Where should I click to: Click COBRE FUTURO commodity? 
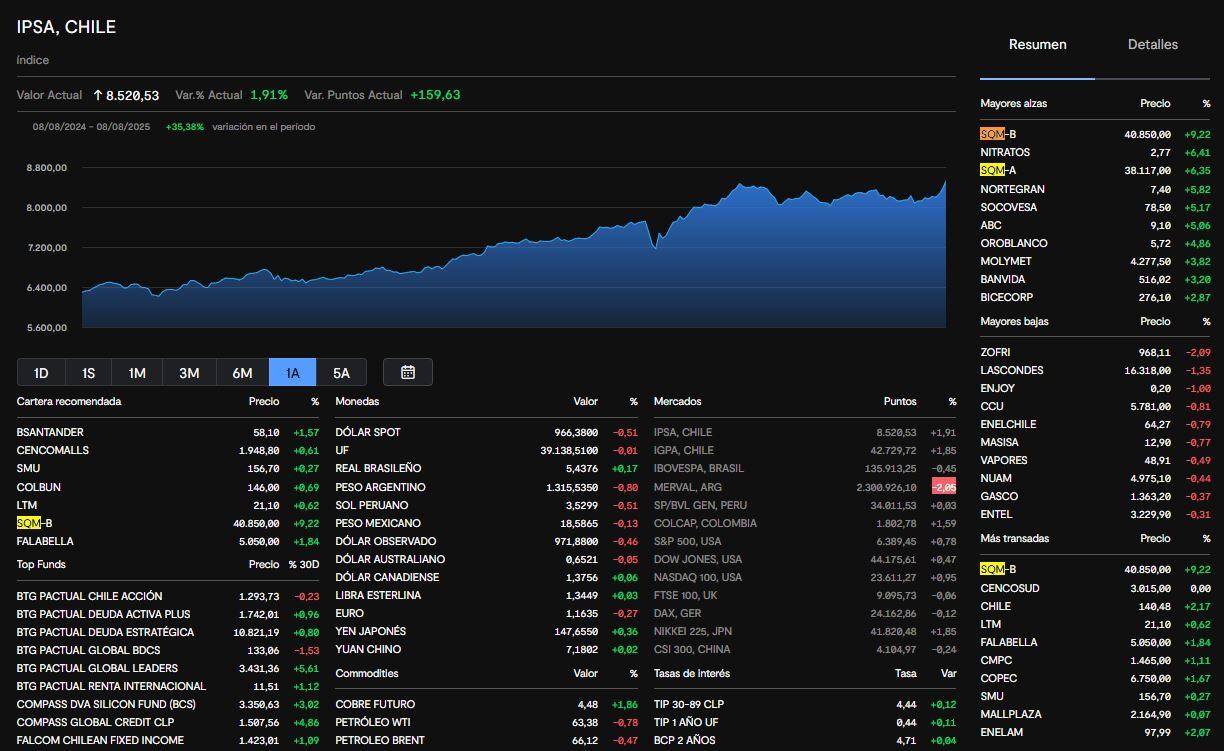click(x=486, y=704)
